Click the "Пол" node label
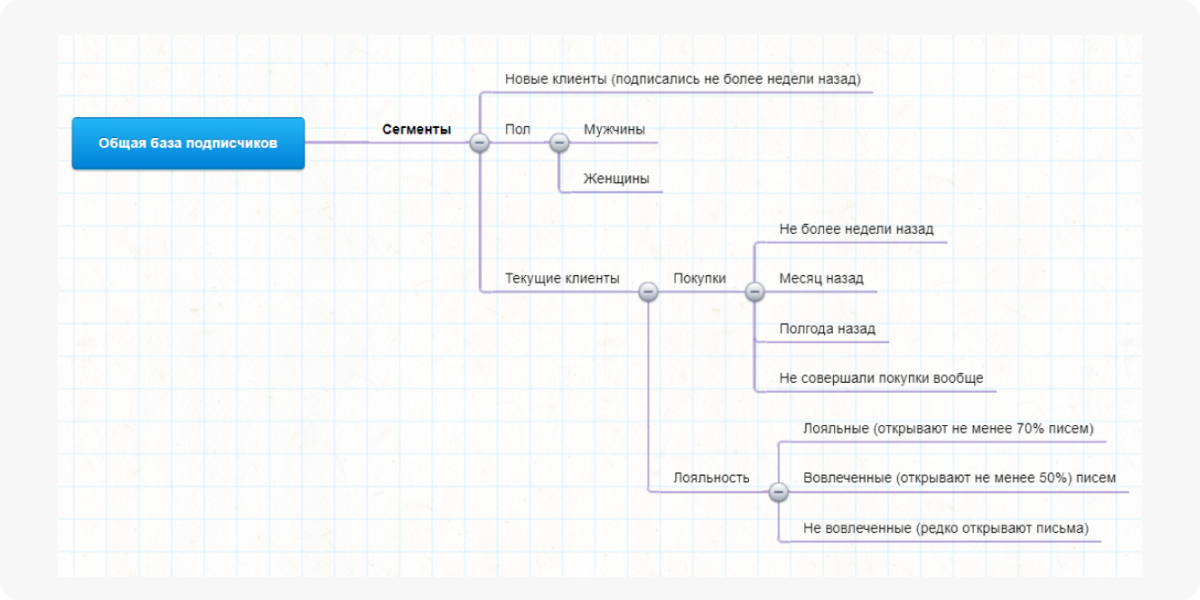The width and height of the screenshot is (1200, 600). [517, 129]
